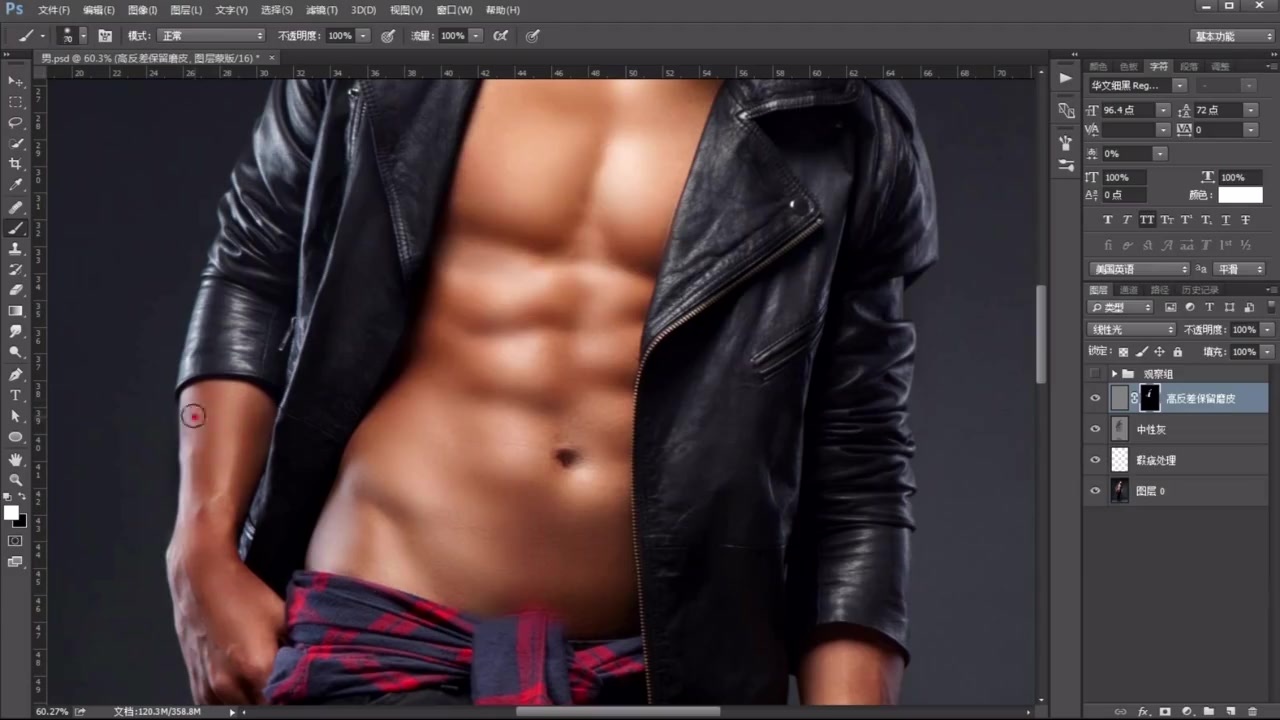
Task: Open the layer style fx menu
Action: click(1143, 711)
